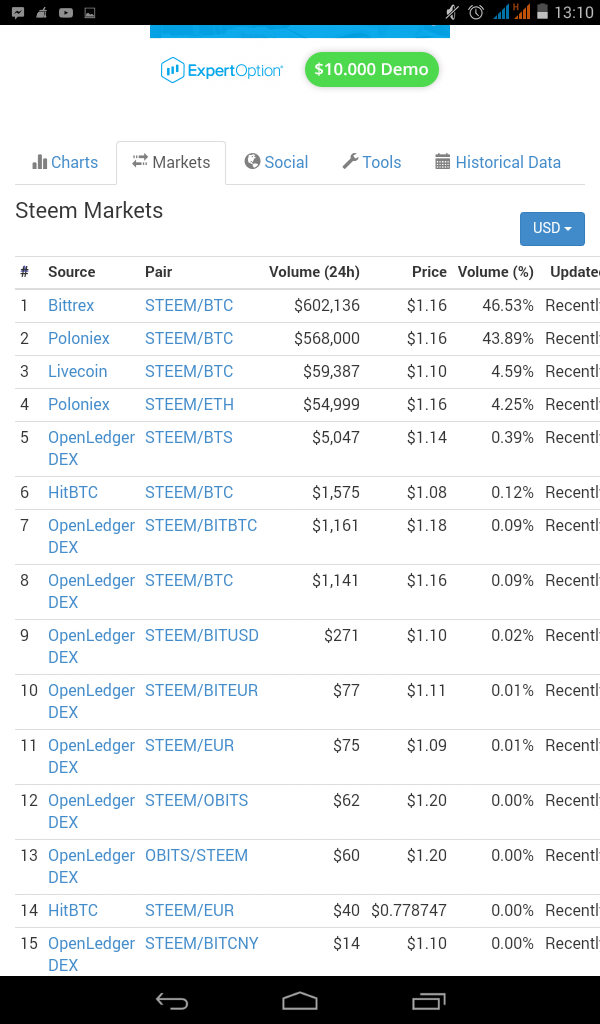600x1024 pixels.
Task: Open the Bittrex exchange link
Action: pyautogui.click(x=71, y=305)
